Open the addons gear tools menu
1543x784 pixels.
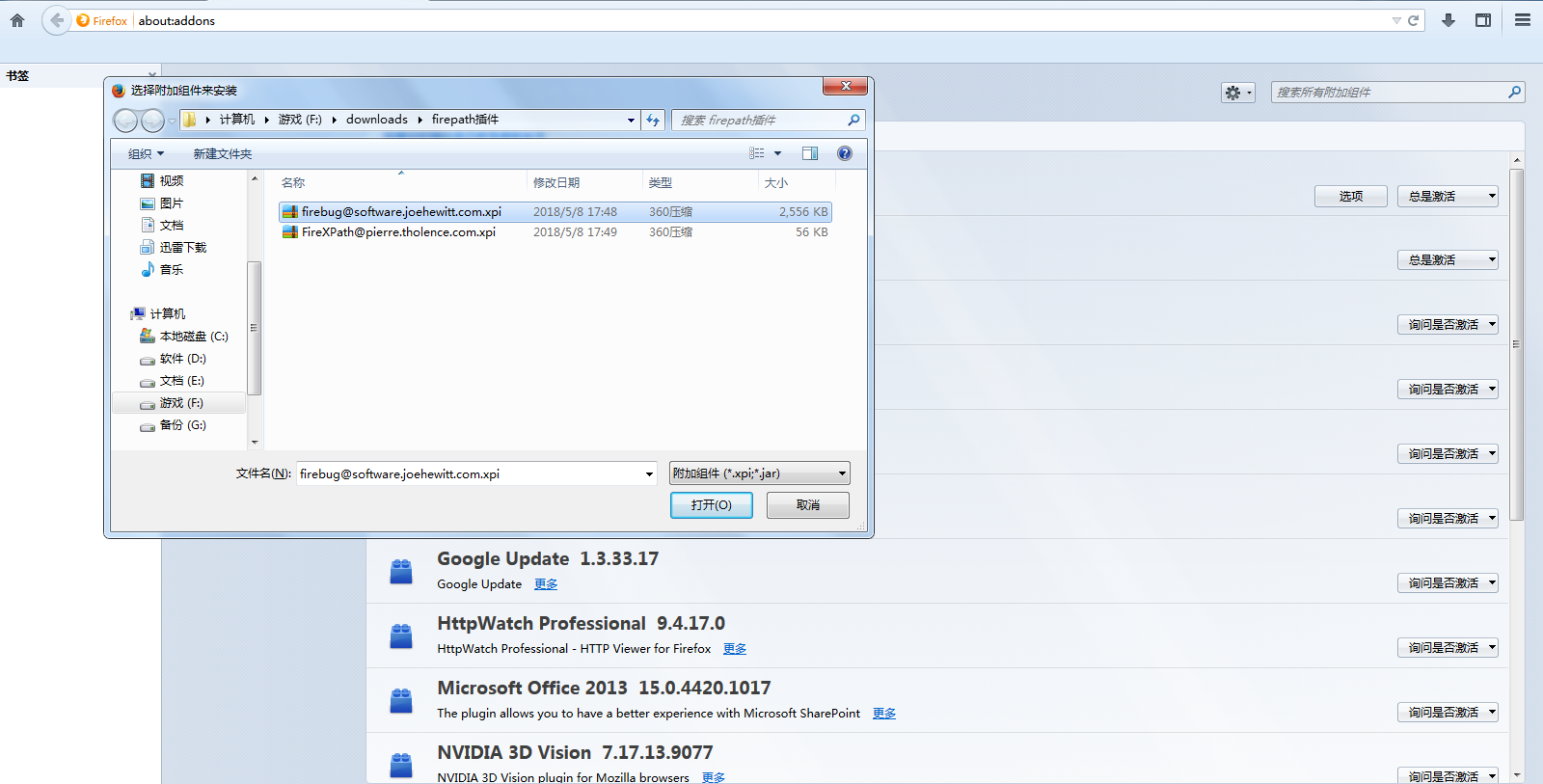point(1237,93)
